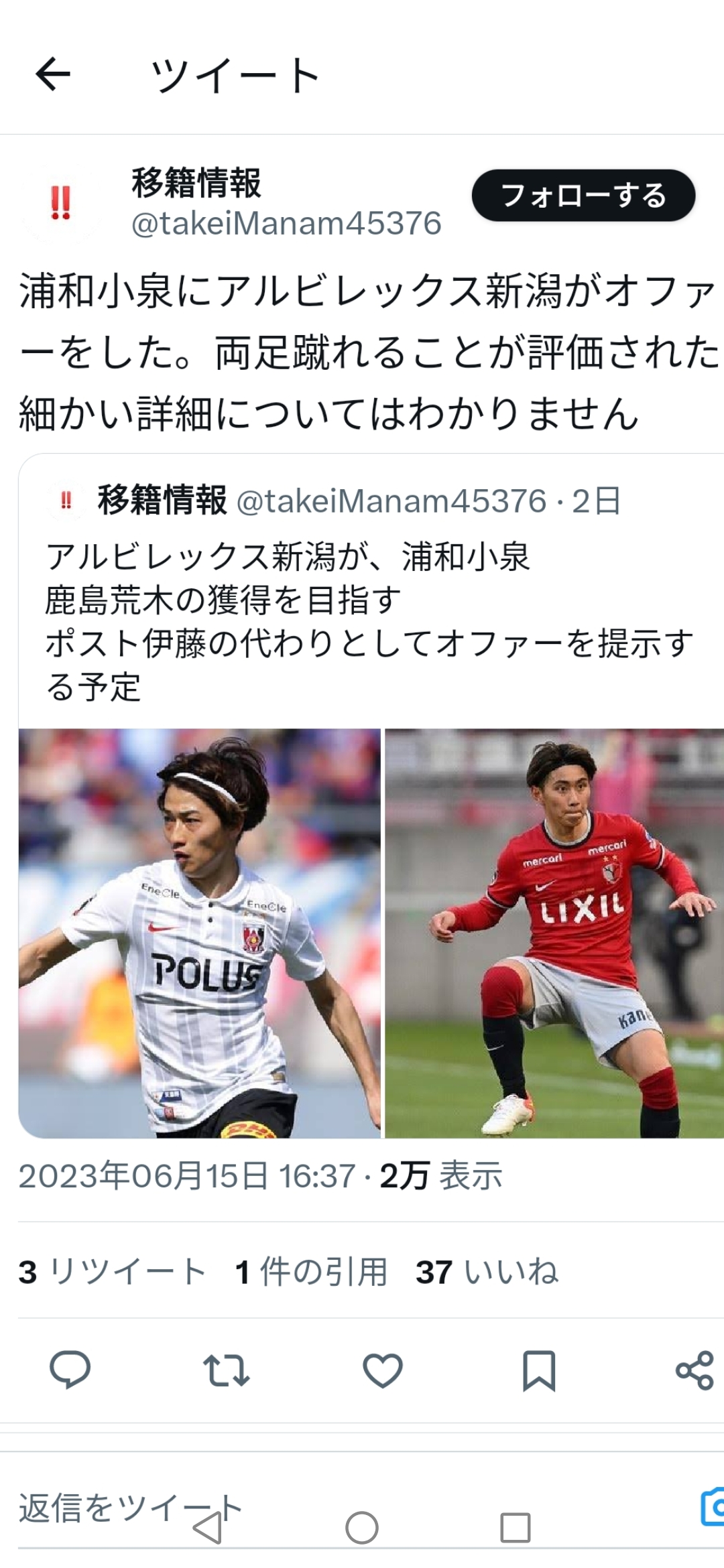Screen dimensions: 724x1568
Task: Tap the share icon
Action: point(695,1370)
